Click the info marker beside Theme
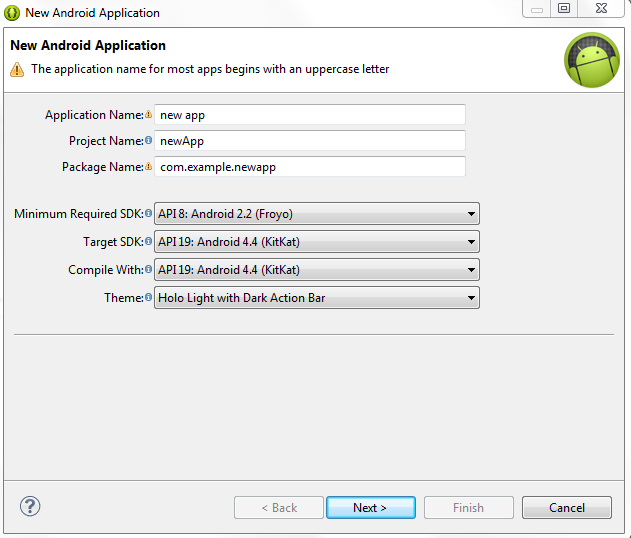 pos(149,297)
